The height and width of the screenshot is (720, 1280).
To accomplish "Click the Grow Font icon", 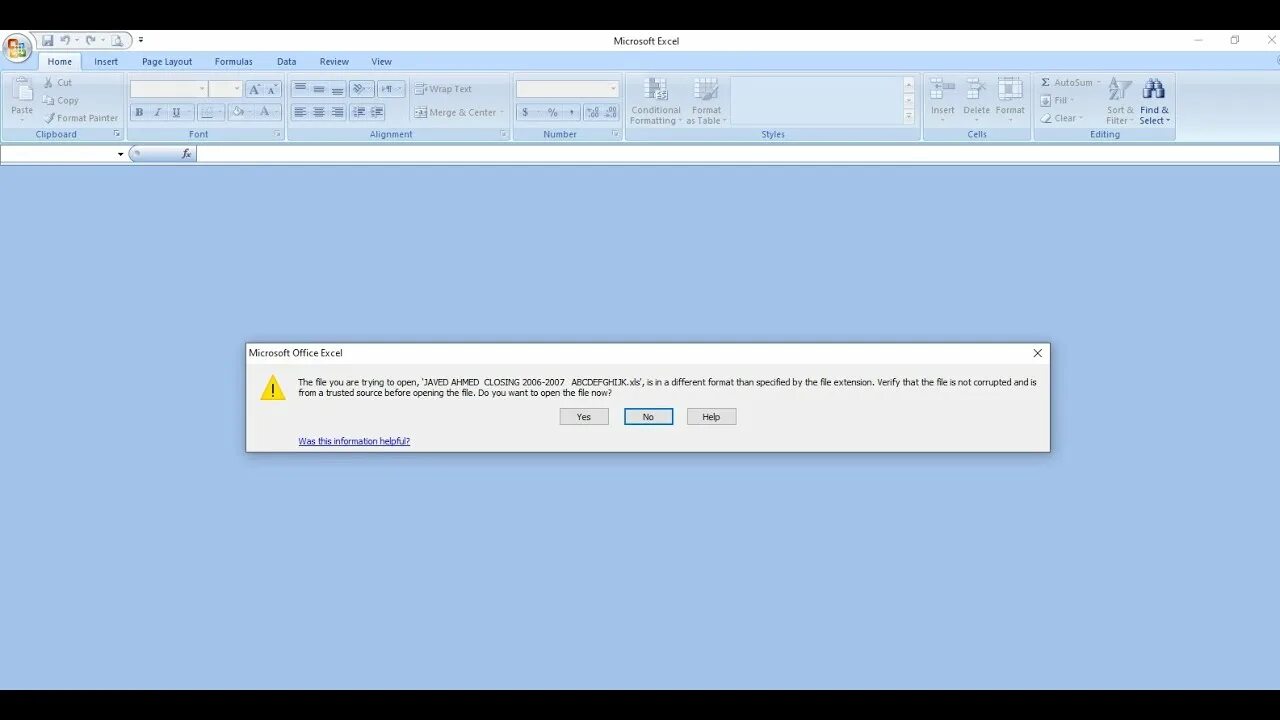I will click(x=254, y=89).
